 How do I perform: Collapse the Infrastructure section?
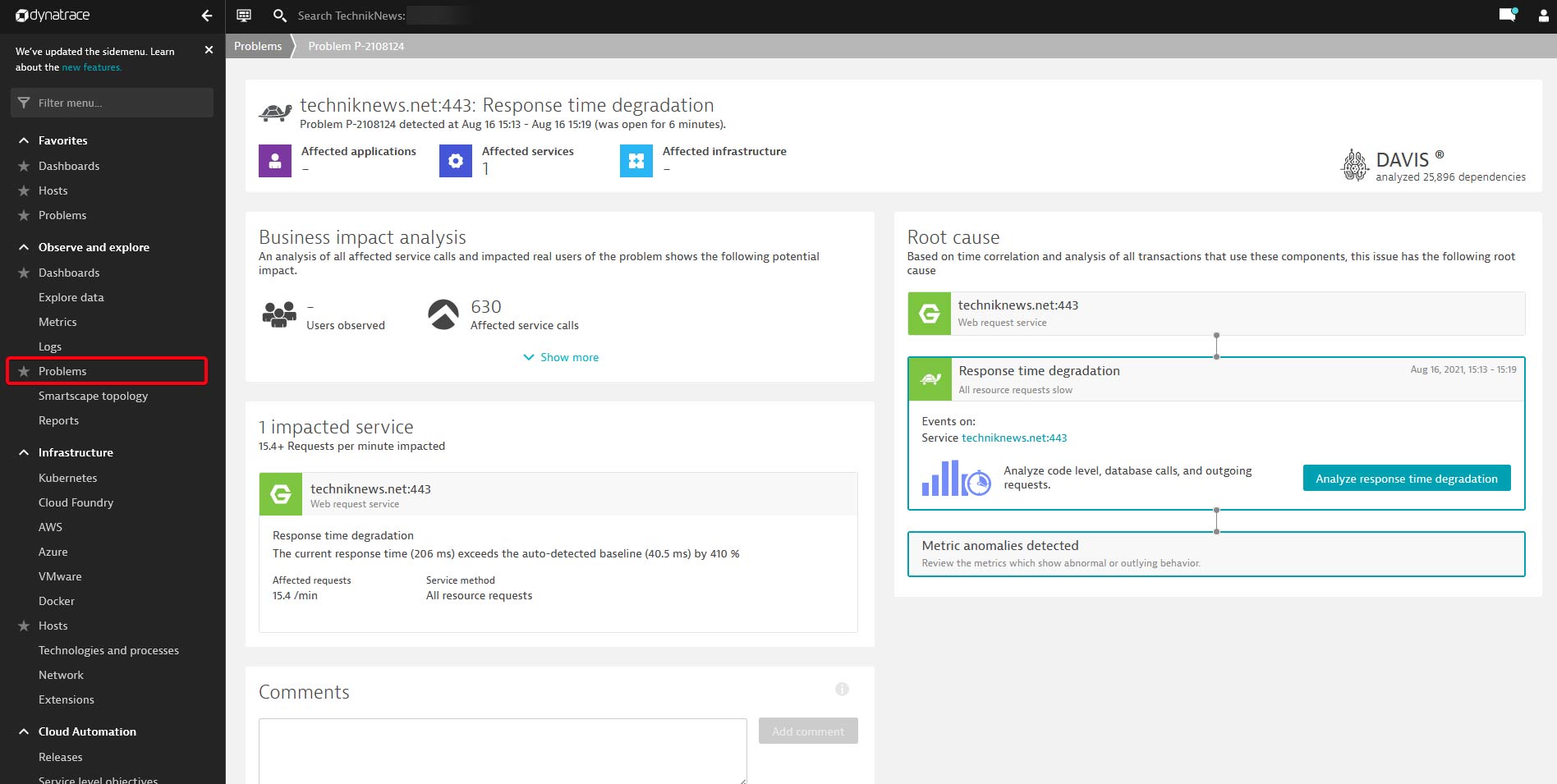24,452
